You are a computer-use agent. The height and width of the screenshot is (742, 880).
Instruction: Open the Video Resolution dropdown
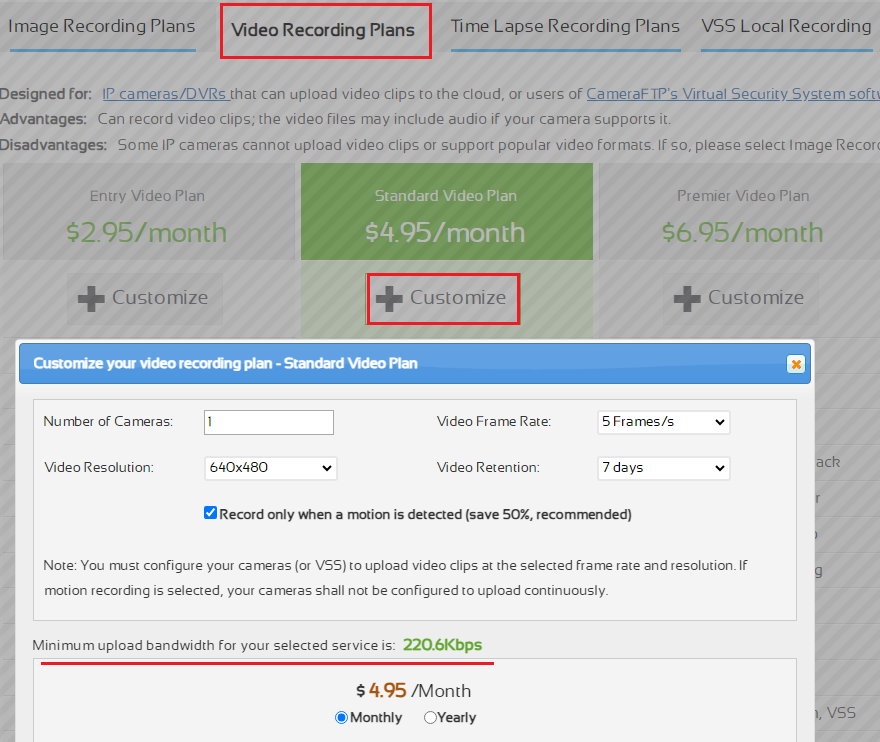click(270, 468)
